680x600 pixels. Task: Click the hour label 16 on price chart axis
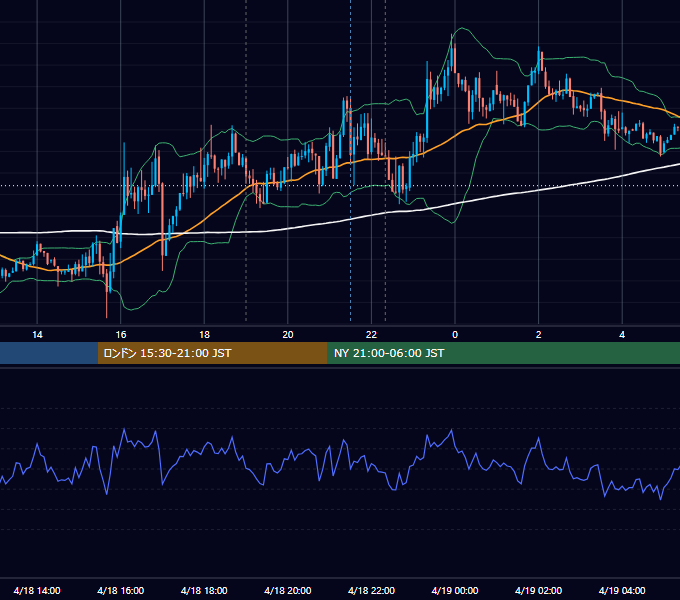tap(121, 335)
